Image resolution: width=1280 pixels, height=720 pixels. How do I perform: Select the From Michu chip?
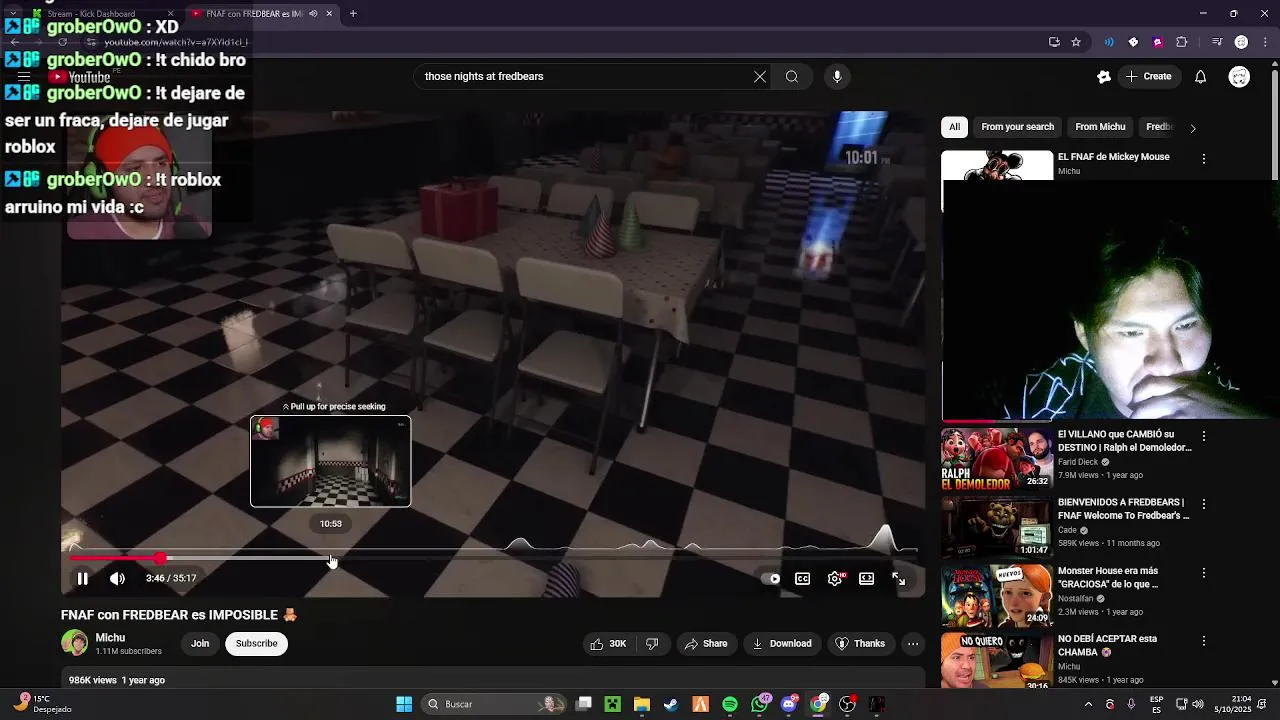click(1100, 127)
